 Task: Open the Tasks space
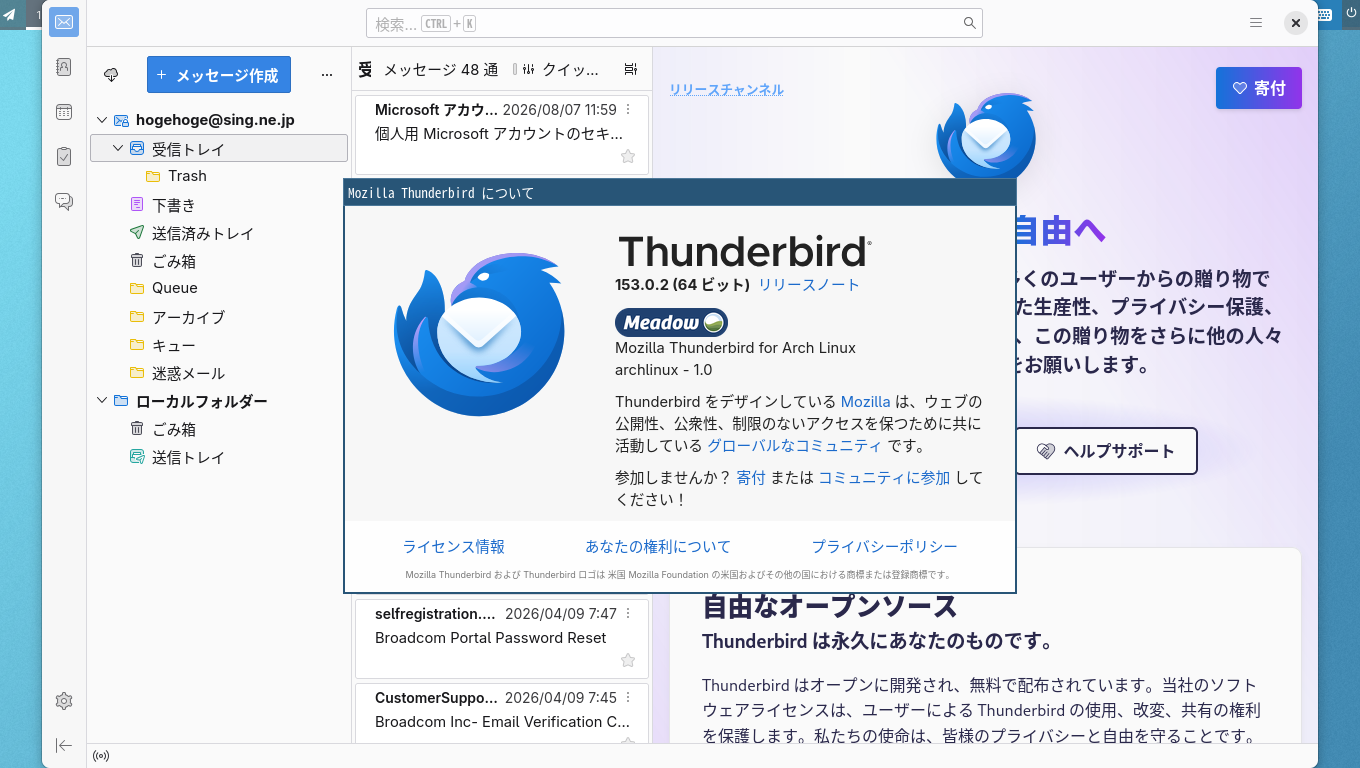(64, 156)
